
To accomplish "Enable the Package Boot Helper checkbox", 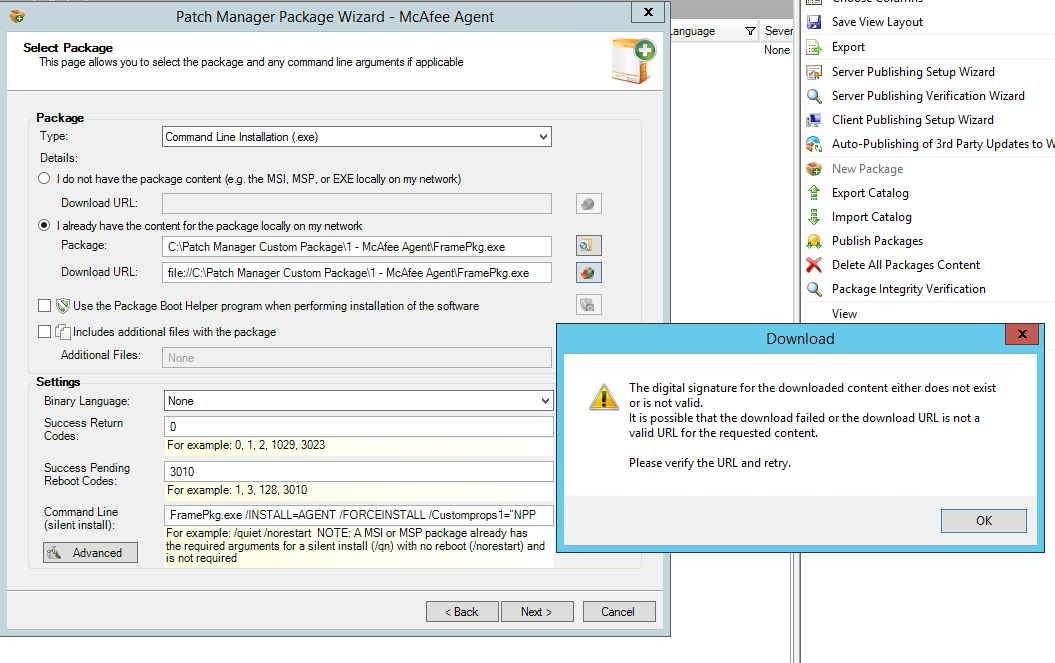I will pos(44,306).
